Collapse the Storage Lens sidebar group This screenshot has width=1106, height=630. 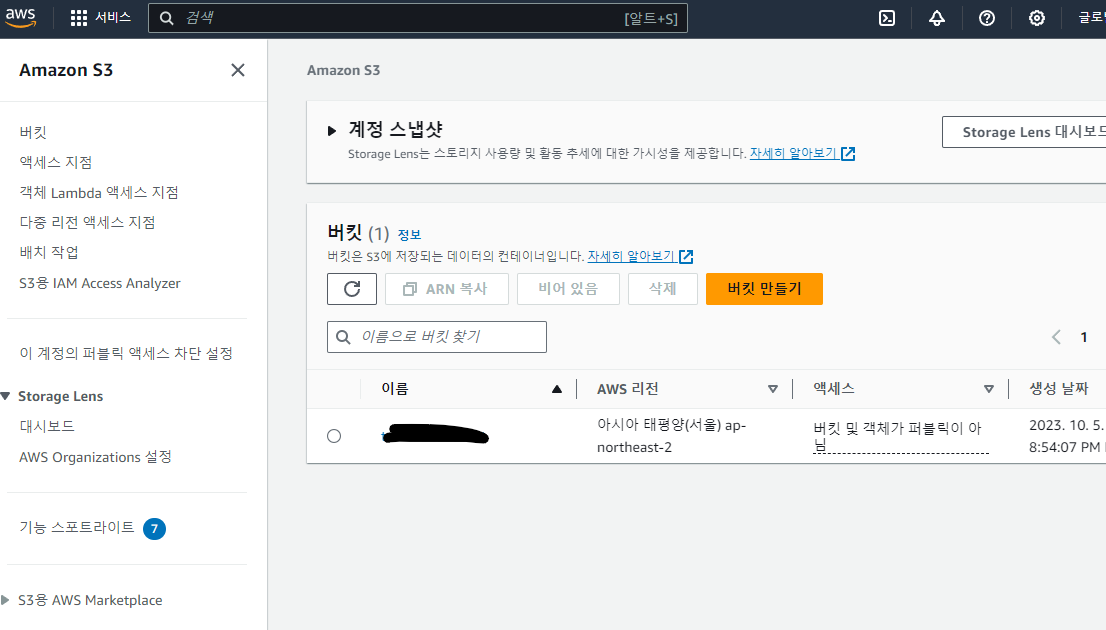(6, 396)
